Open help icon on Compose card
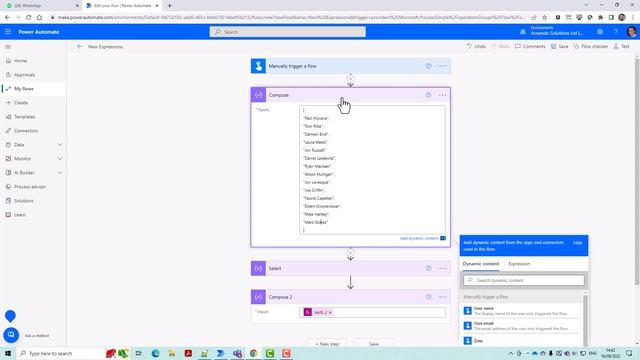The image size is (640, 360). point(429,95)
